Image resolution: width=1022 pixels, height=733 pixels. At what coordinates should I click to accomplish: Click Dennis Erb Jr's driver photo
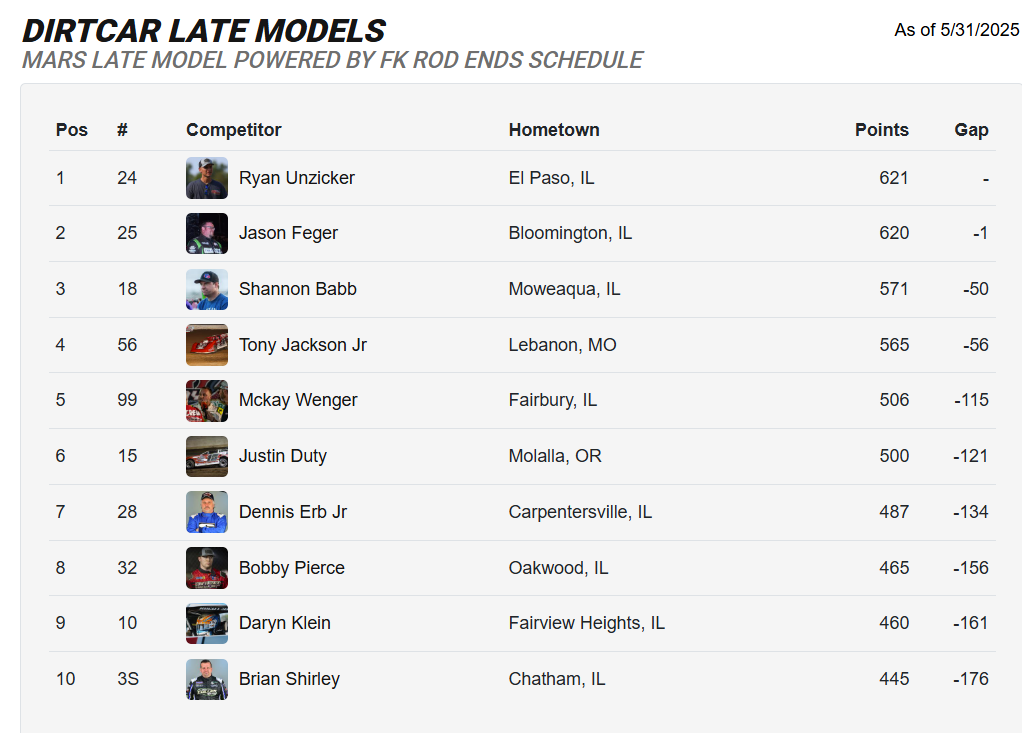click(207, 512)
